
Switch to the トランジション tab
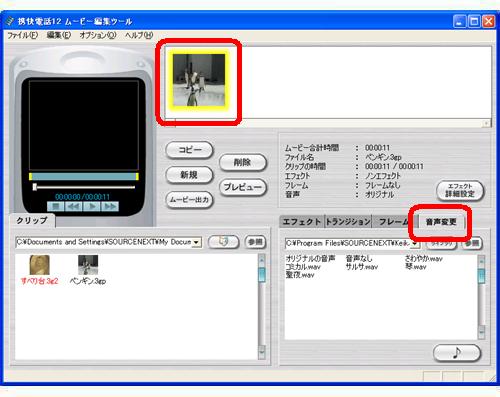click(x=348, y=222)
